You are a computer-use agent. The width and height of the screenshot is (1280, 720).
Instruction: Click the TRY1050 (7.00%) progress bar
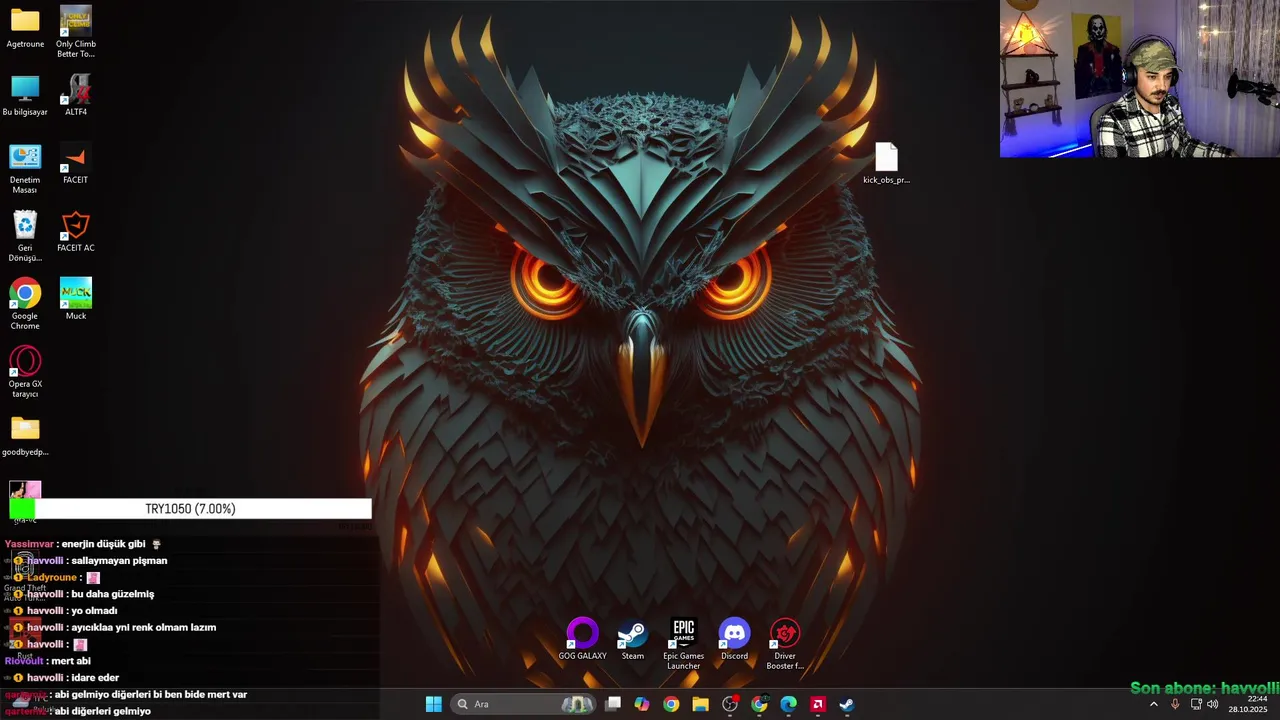(x=190, y=509)
